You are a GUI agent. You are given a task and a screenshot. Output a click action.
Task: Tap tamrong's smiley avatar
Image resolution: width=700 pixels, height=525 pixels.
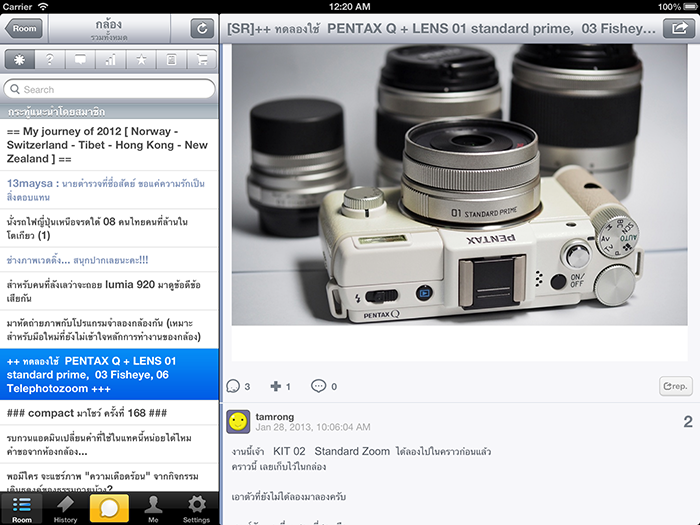238,421
